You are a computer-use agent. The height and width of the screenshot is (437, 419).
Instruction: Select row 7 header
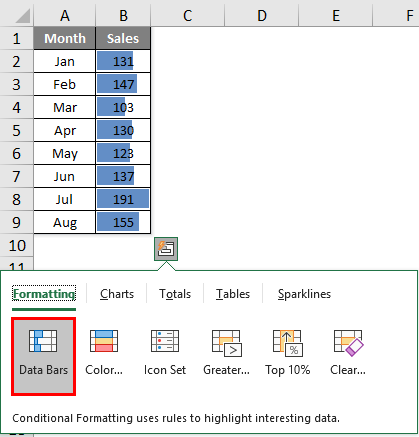point(17,176)
